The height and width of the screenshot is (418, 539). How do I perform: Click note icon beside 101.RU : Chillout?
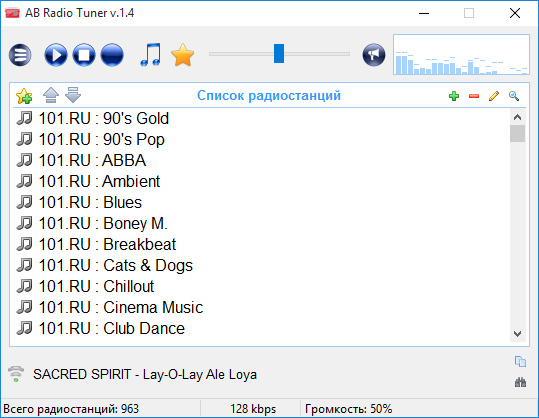pyautogui.click(x=24, y=286)
